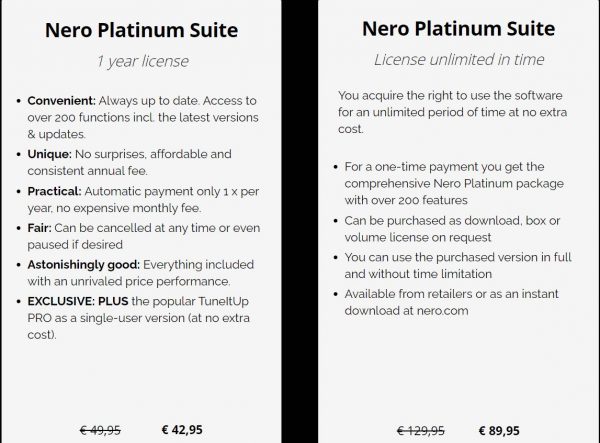Click the unlimited period of time paragraph
Viewport: 600px width, 443px height.
[x=452, y=112]
